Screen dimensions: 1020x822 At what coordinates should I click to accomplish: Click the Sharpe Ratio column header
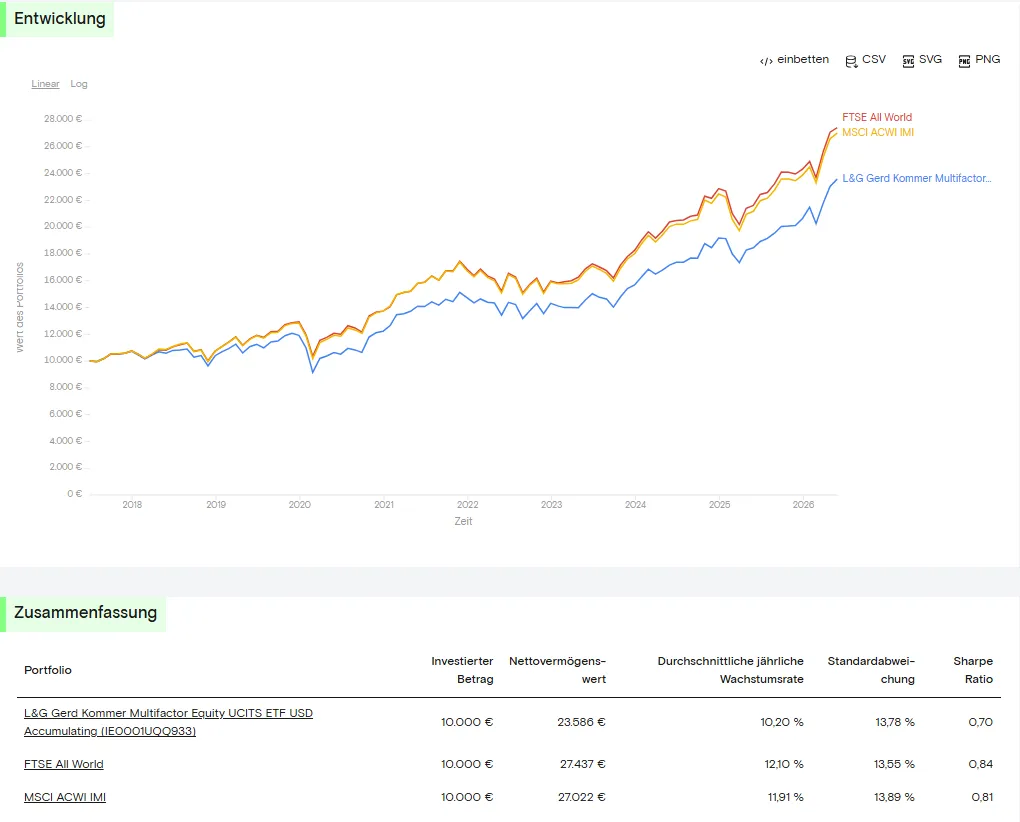(973, 670)
